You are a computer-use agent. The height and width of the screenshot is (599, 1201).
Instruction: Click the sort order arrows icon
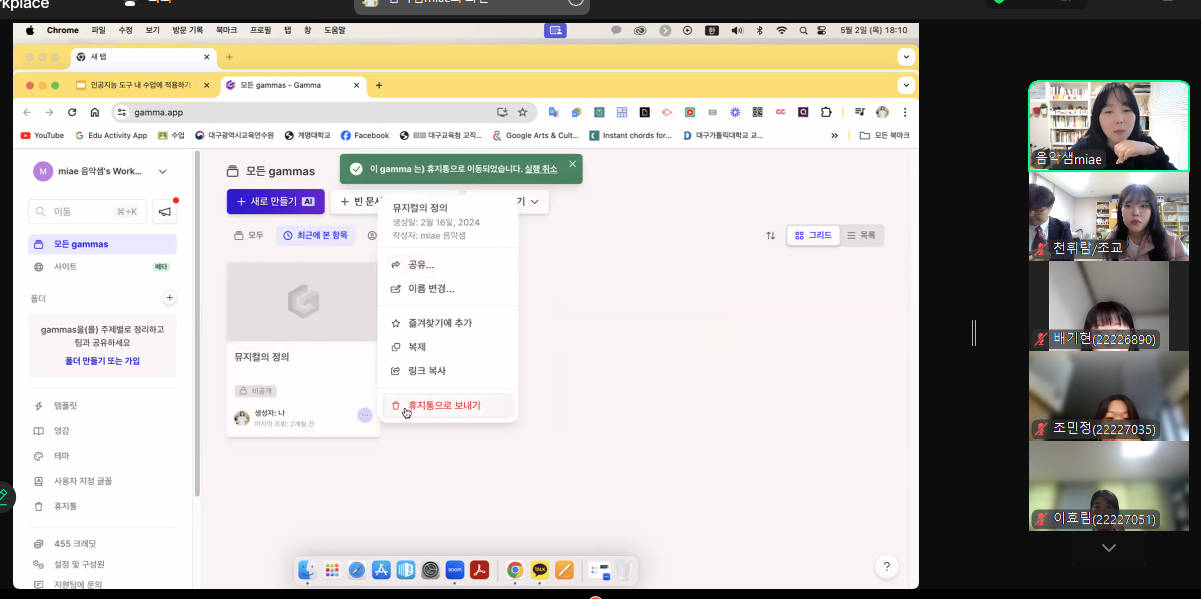coord(770,235)
